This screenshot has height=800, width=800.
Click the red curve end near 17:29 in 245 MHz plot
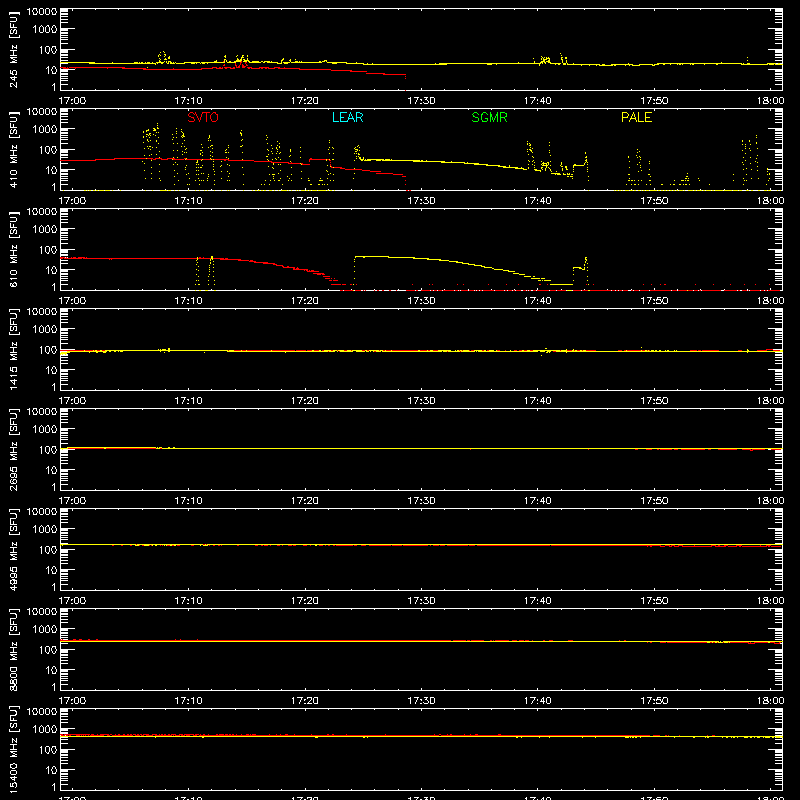point(405,77)
